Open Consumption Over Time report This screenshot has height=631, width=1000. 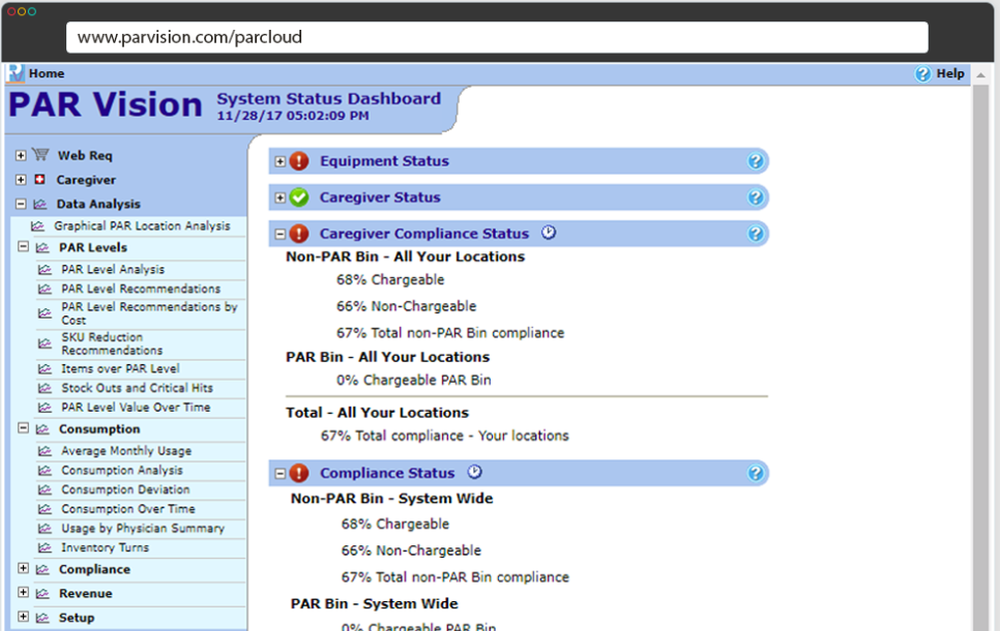[128, 509]
